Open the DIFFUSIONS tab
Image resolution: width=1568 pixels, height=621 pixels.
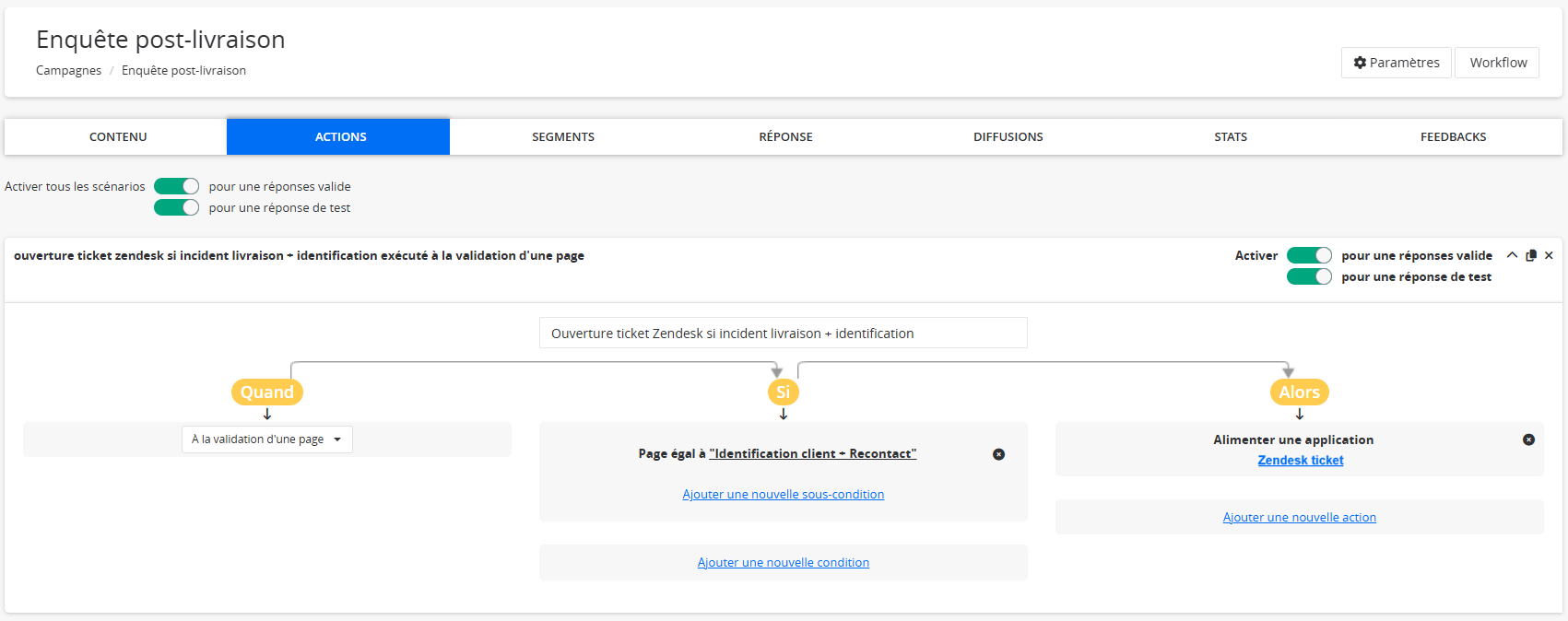tap(1008, 136)
